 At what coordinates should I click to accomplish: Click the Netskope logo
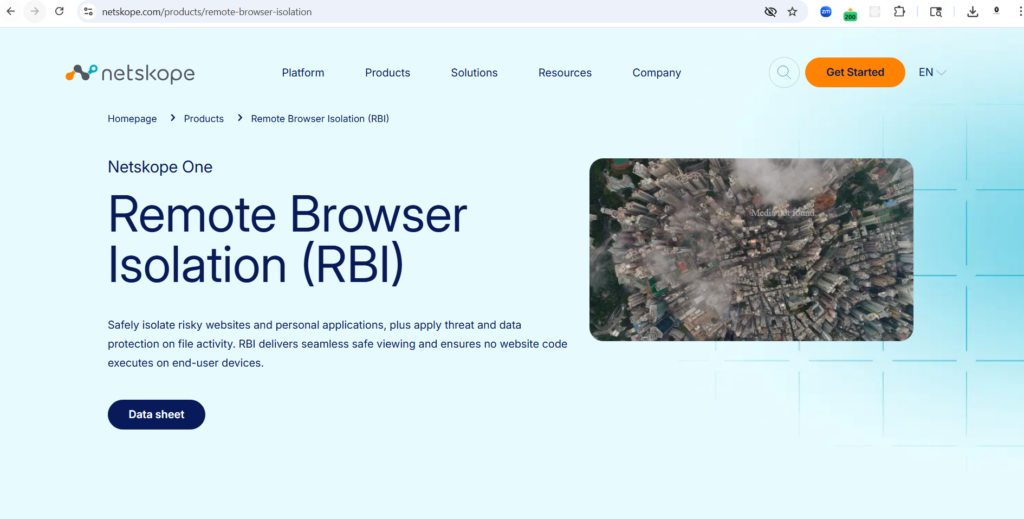[x=130, y=73]
